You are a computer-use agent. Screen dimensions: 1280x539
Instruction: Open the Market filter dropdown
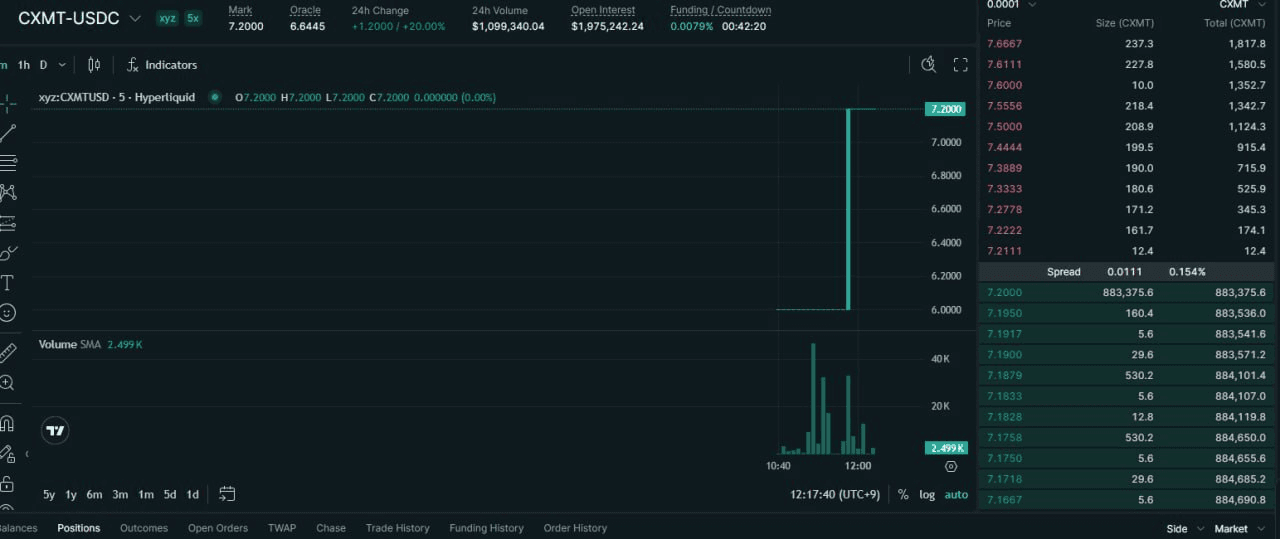[1238, 529]
